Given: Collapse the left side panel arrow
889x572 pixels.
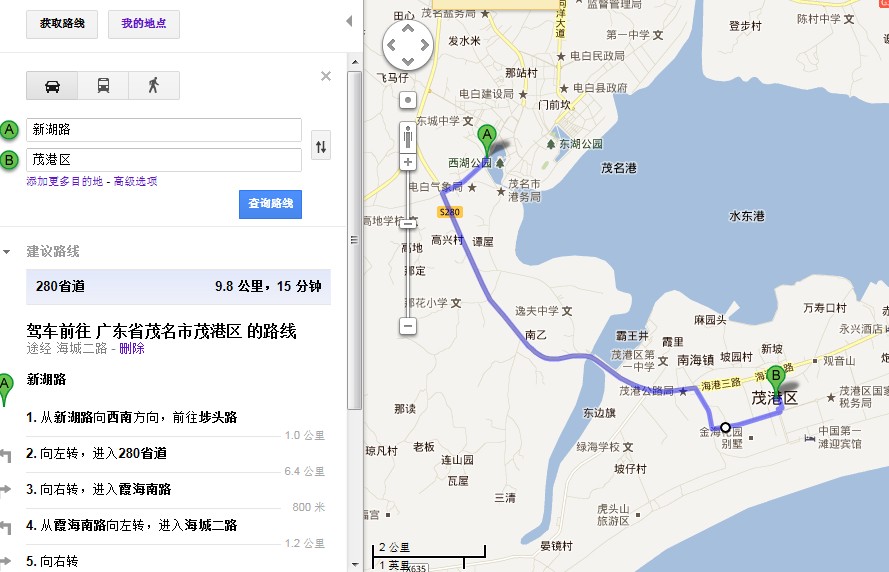Looking at the screenshot, I should click(x=349, y=21).
